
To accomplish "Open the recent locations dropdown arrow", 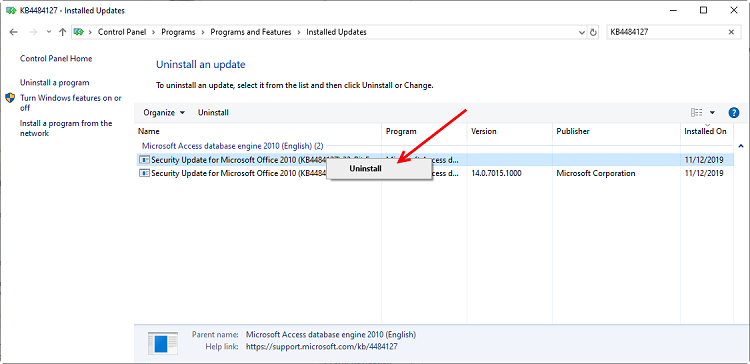I will (48, 32).
